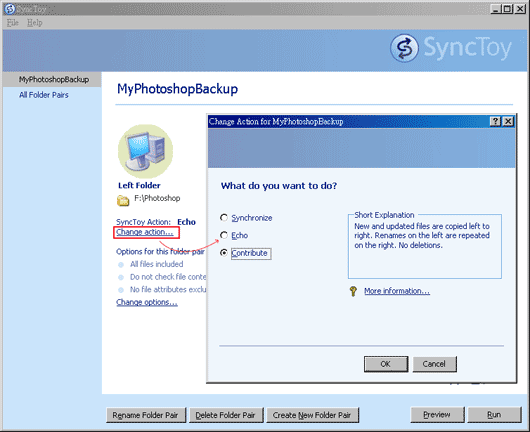This screenshot has height=432, width=530.
Task: Confirm the dialog with OK
Action: tap(386, 364)
